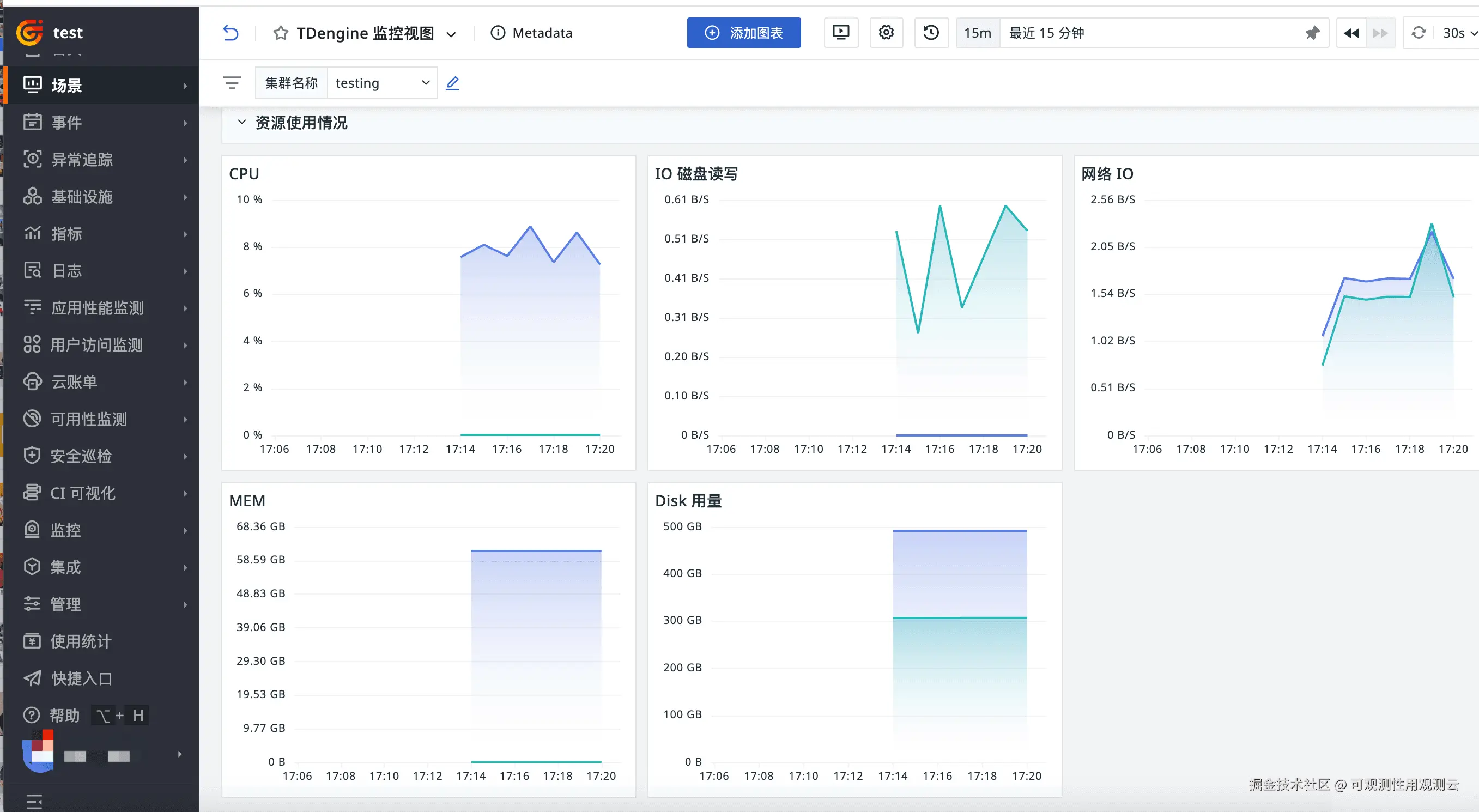Screen dimensions: 1479x812
Task: Open dashboard settings gear icon
Action: click(886, 33)
